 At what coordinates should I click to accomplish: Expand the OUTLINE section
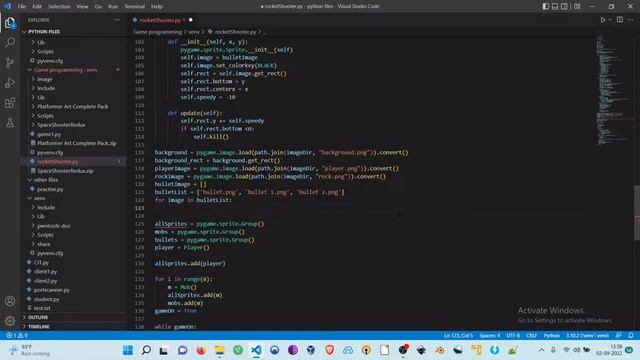point(73,317)
